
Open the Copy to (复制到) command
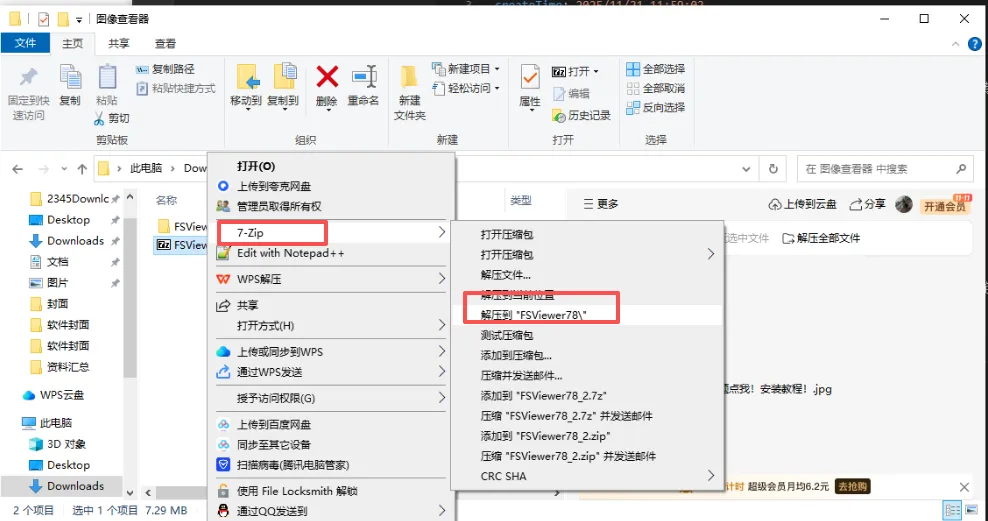pos(283,87)
